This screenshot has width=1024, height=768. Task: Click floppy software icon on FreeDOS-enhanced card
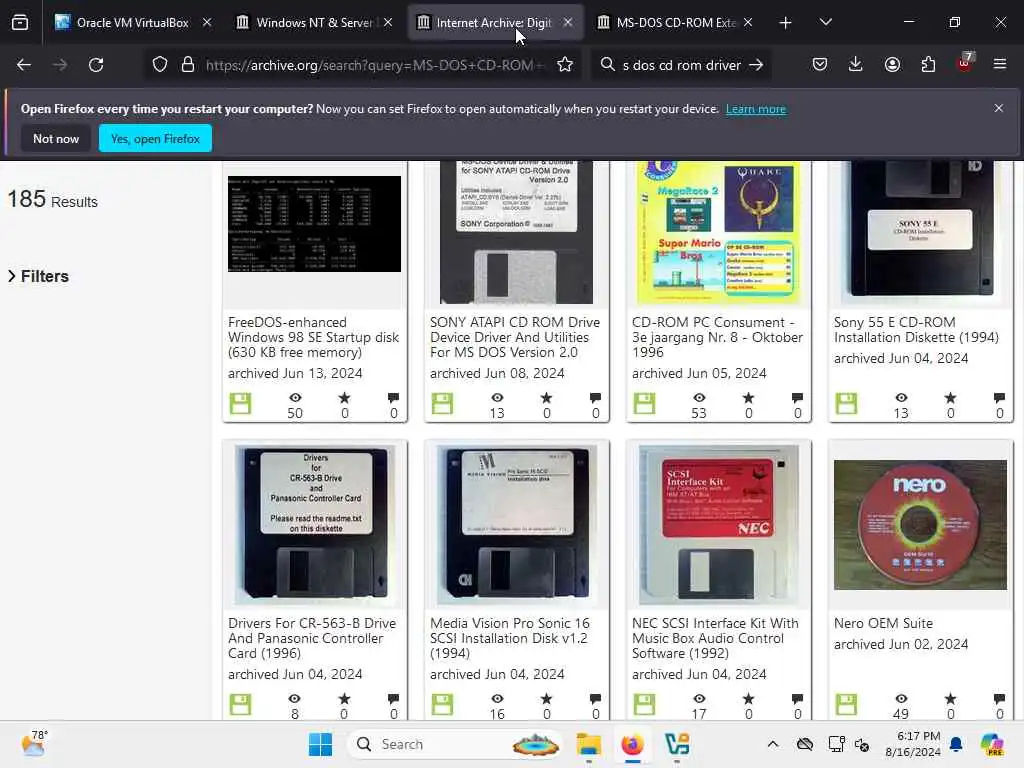pyautogui.click(x=240, y=404)
